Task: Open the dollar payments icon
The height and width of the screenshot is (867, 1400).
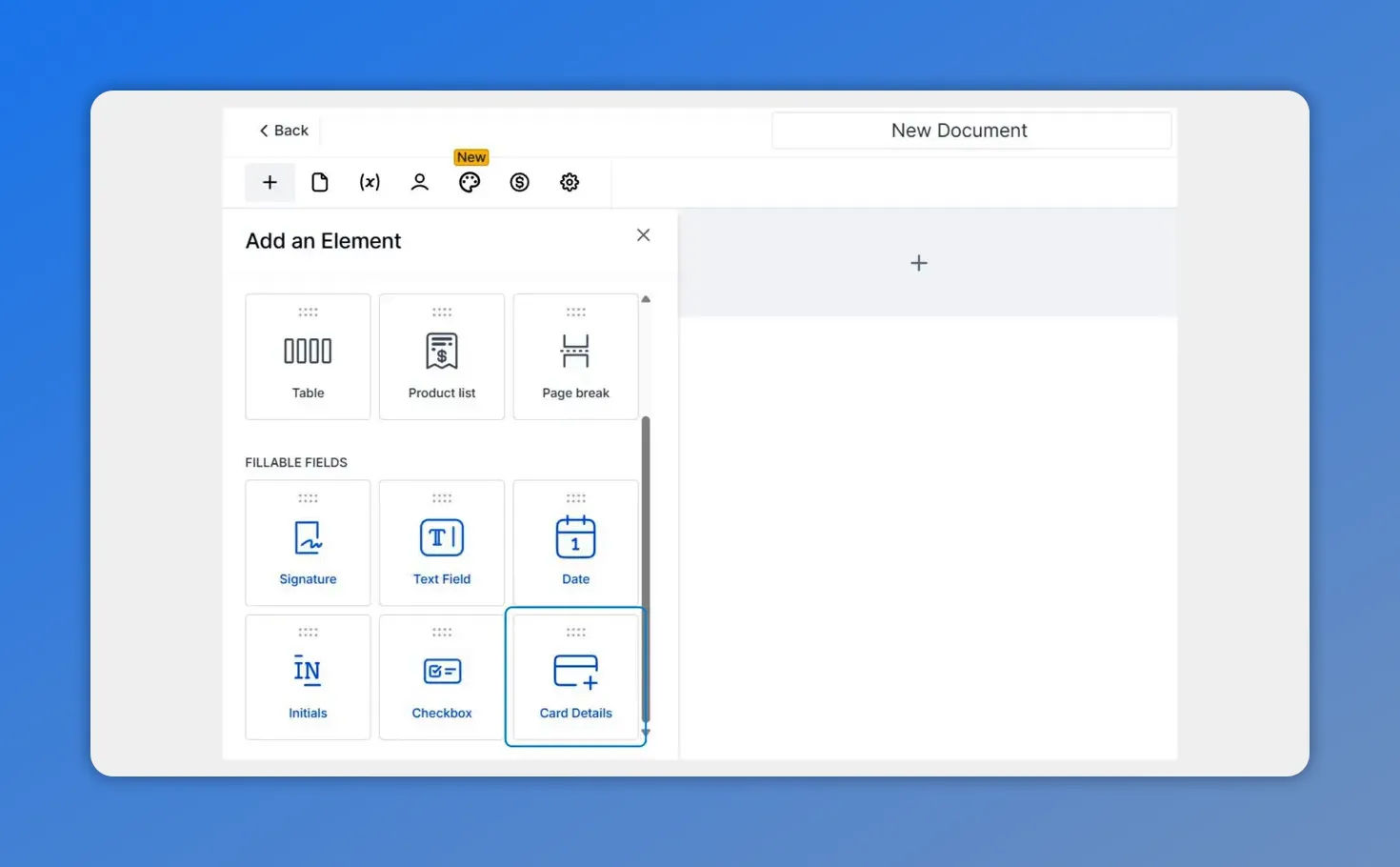Action: pos(519,182)
